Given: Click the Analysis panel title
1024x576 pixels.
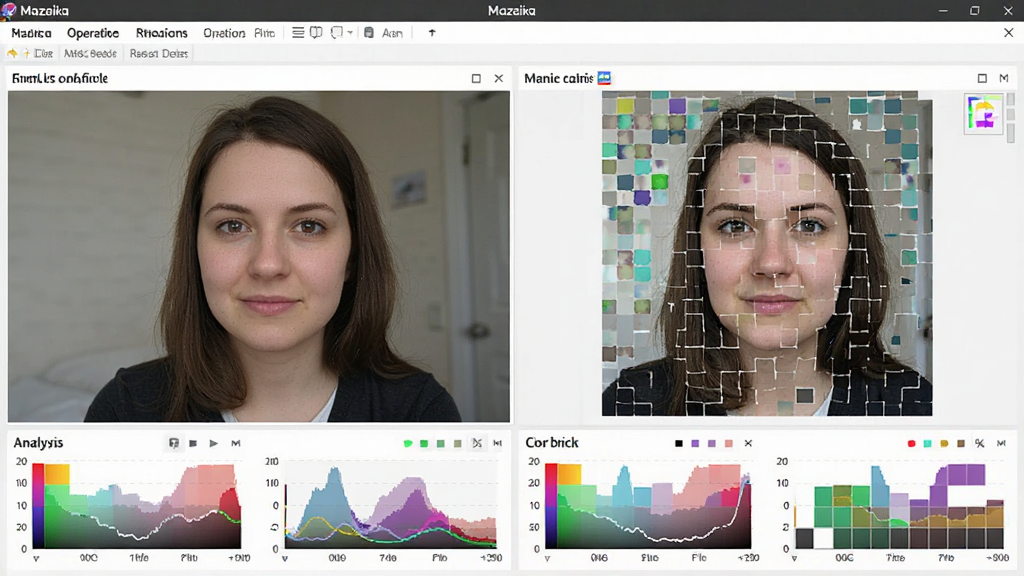Looking at the screenshot, I should coord(39,443).
